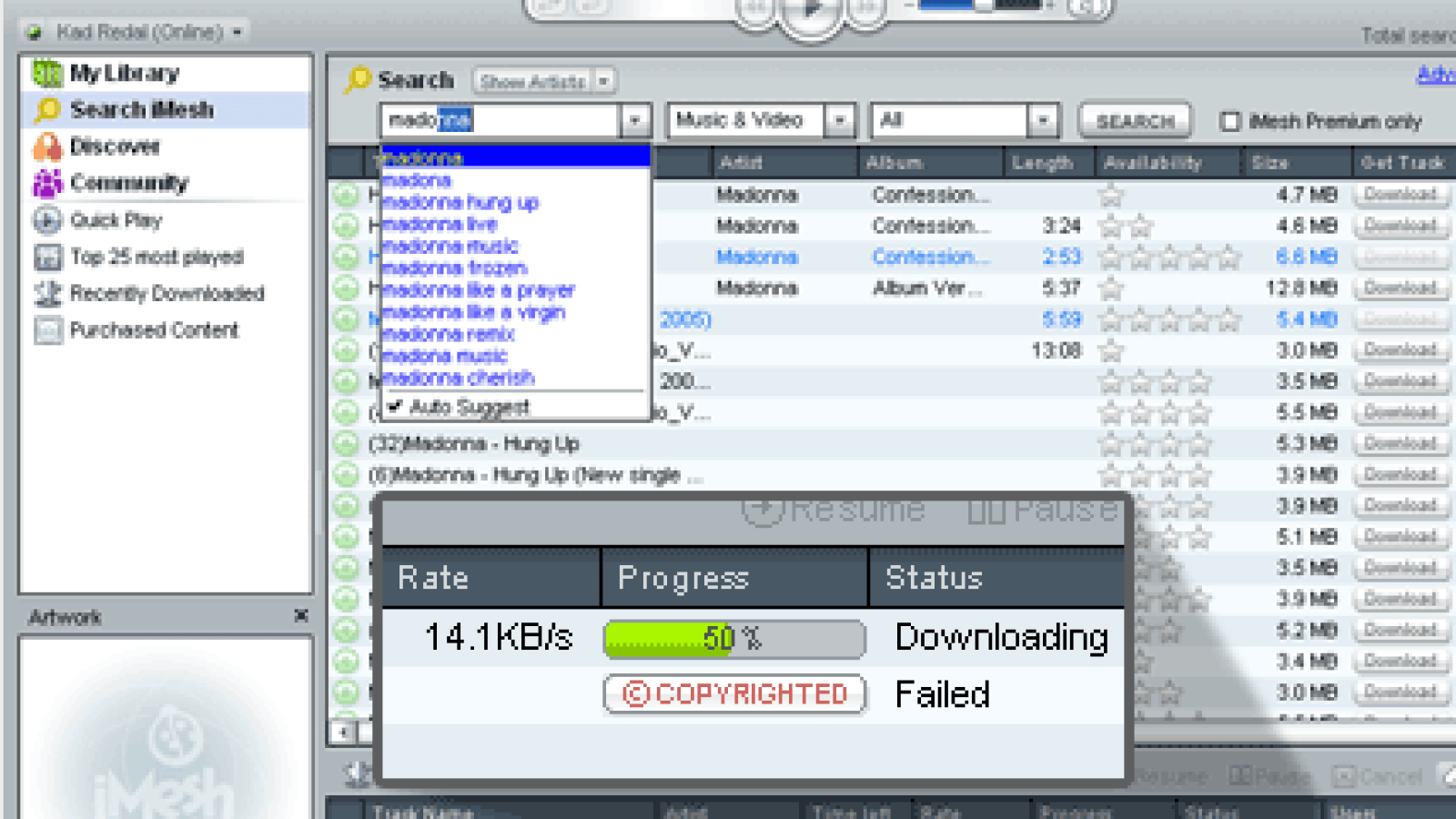Viewport: 1456px width, 819px height.
Task: Close the Artwork panel
Action: click(301, 616)
